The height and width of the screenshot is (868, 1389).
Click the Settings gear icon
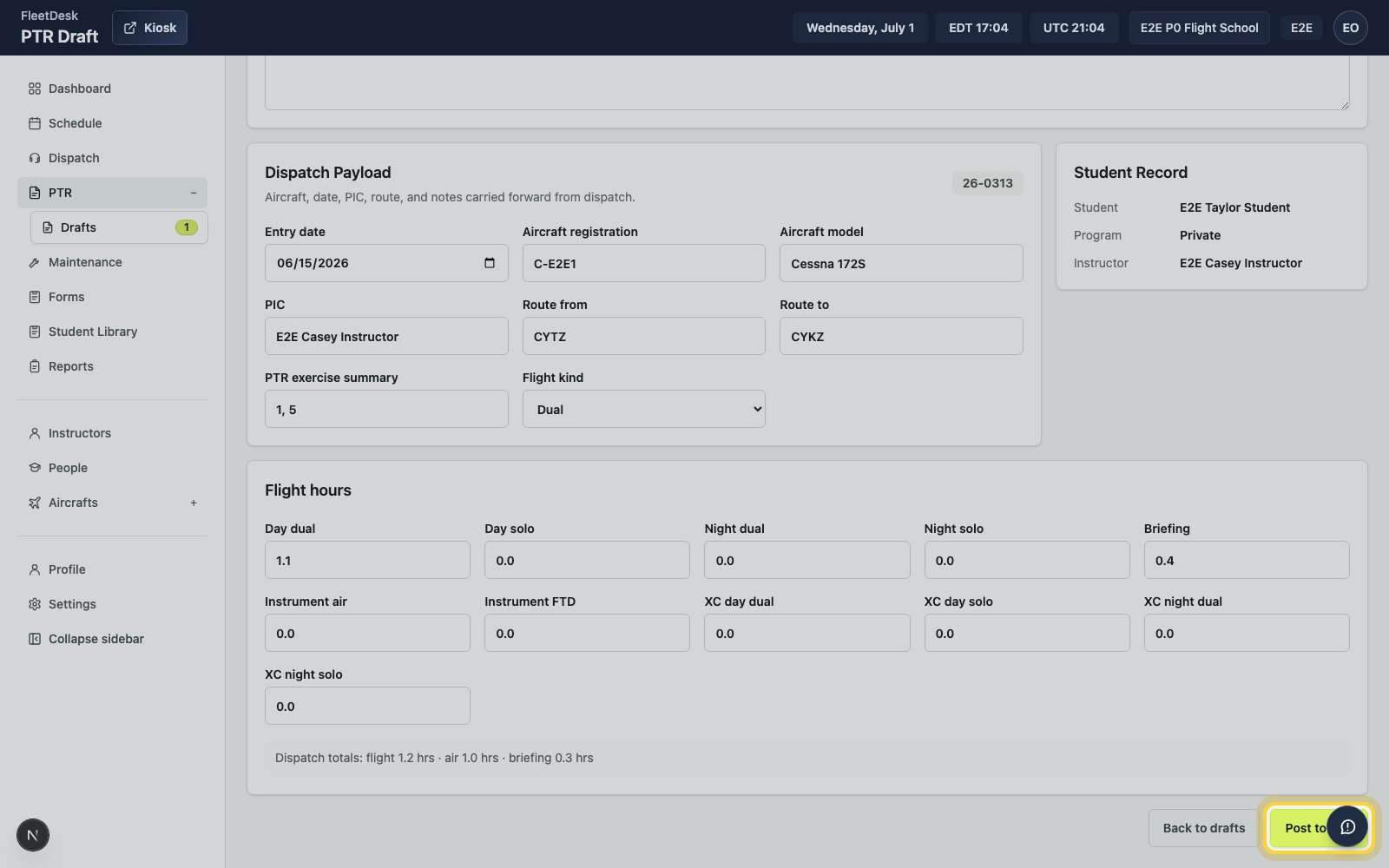tap(35, 604)
